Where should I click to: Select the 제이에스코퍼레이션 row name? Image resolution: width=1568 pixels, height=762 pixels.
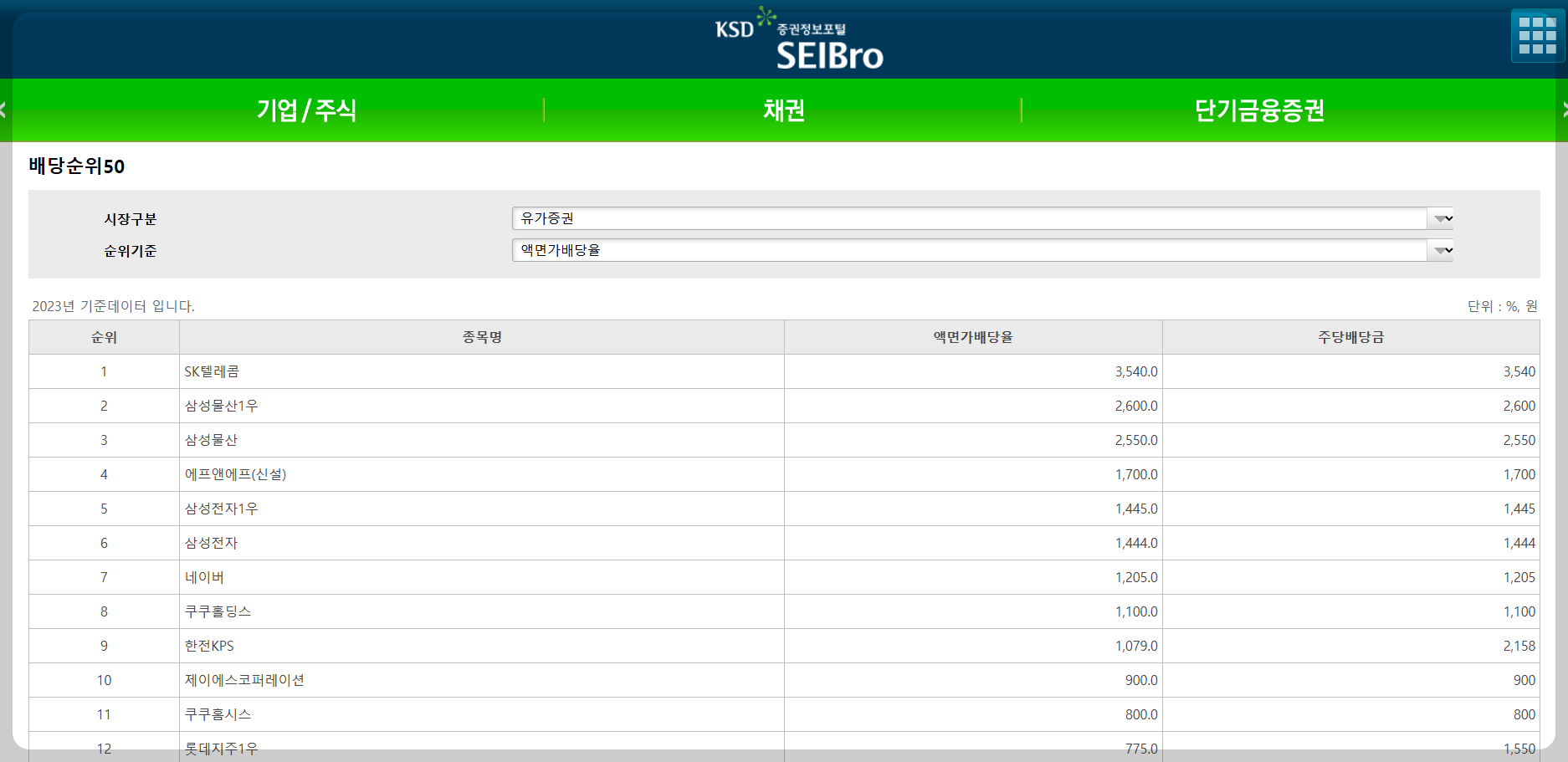tap(244, 680)
